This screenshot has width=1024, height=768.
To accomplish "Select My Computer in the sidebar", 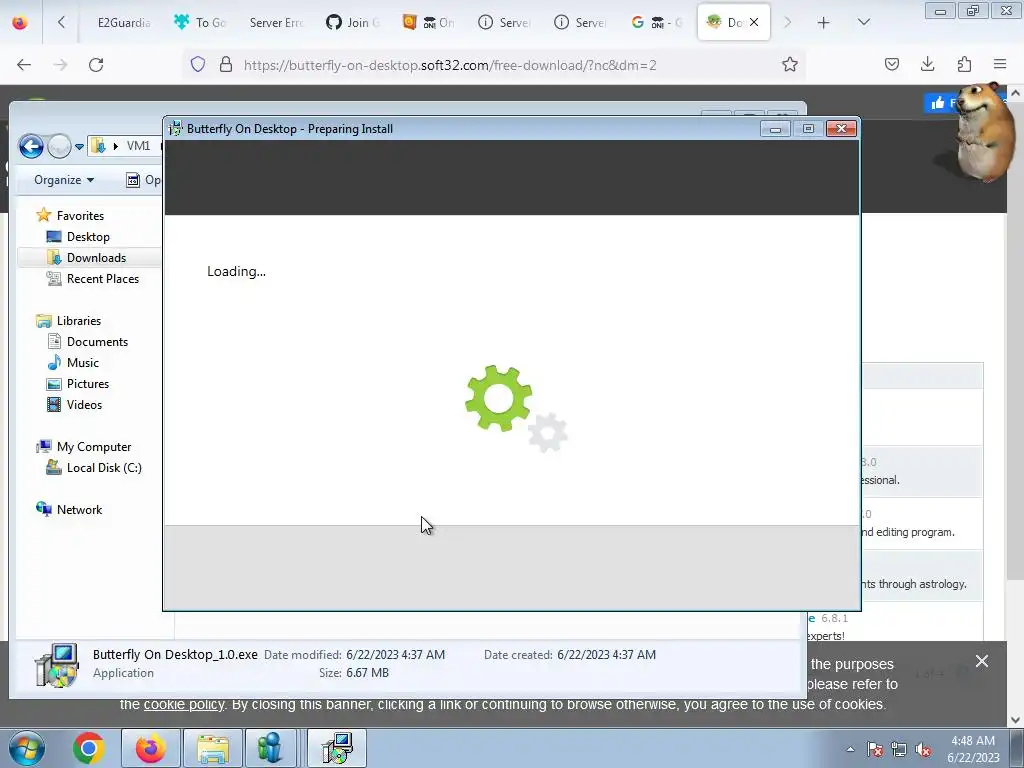I will pos(94,447).
